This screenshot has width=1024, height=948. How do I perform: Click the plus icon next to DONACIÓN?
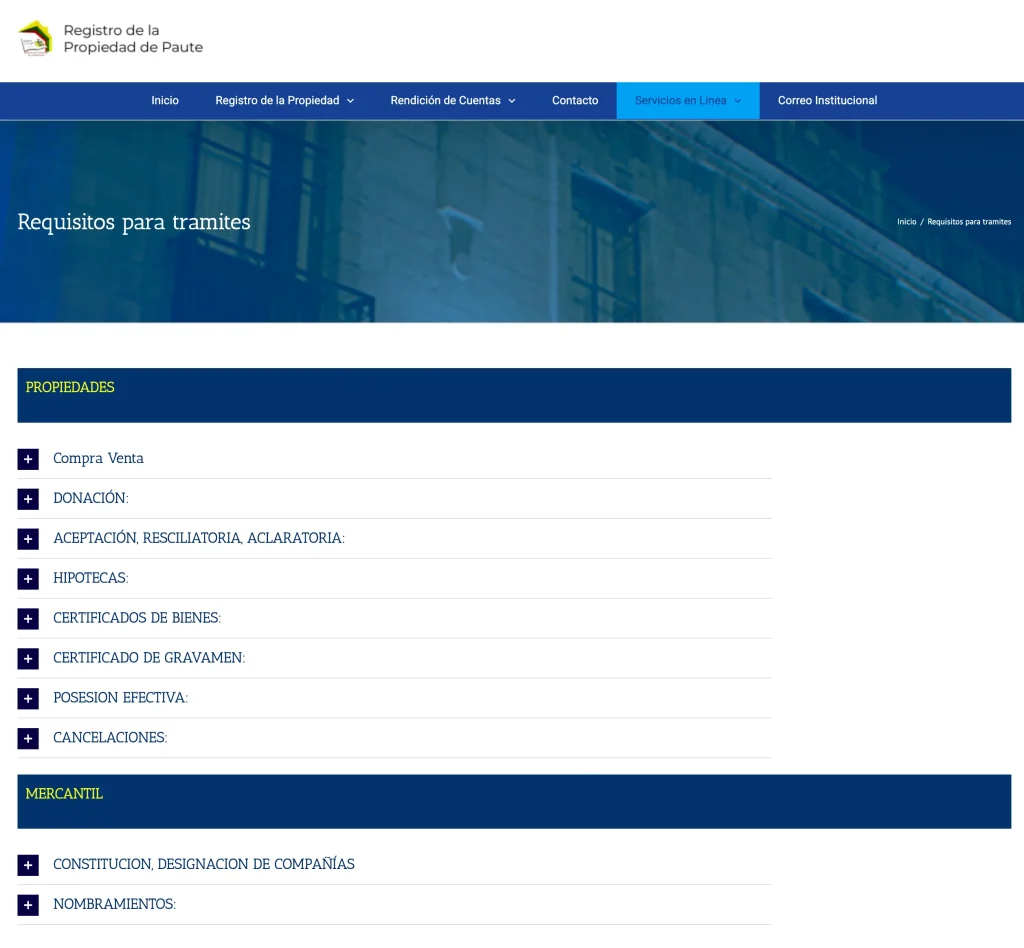coord(28,498)
